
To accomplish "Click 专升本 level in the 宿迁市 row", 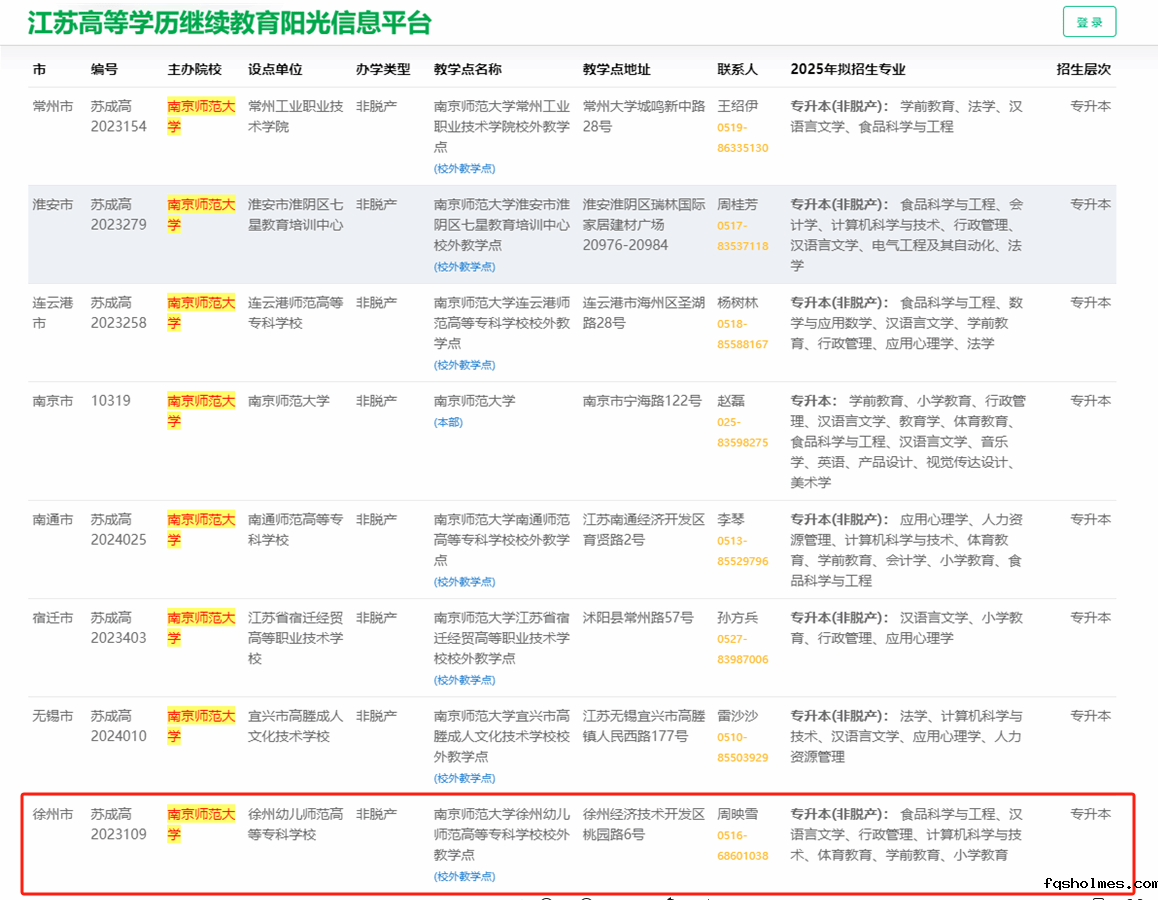I will 1090,618.
